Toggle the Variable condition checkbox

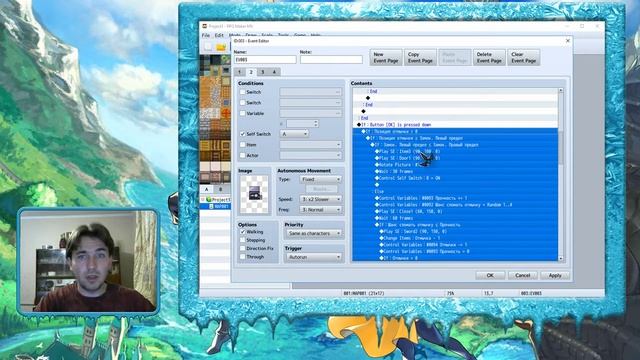click(x=242, y=113)
